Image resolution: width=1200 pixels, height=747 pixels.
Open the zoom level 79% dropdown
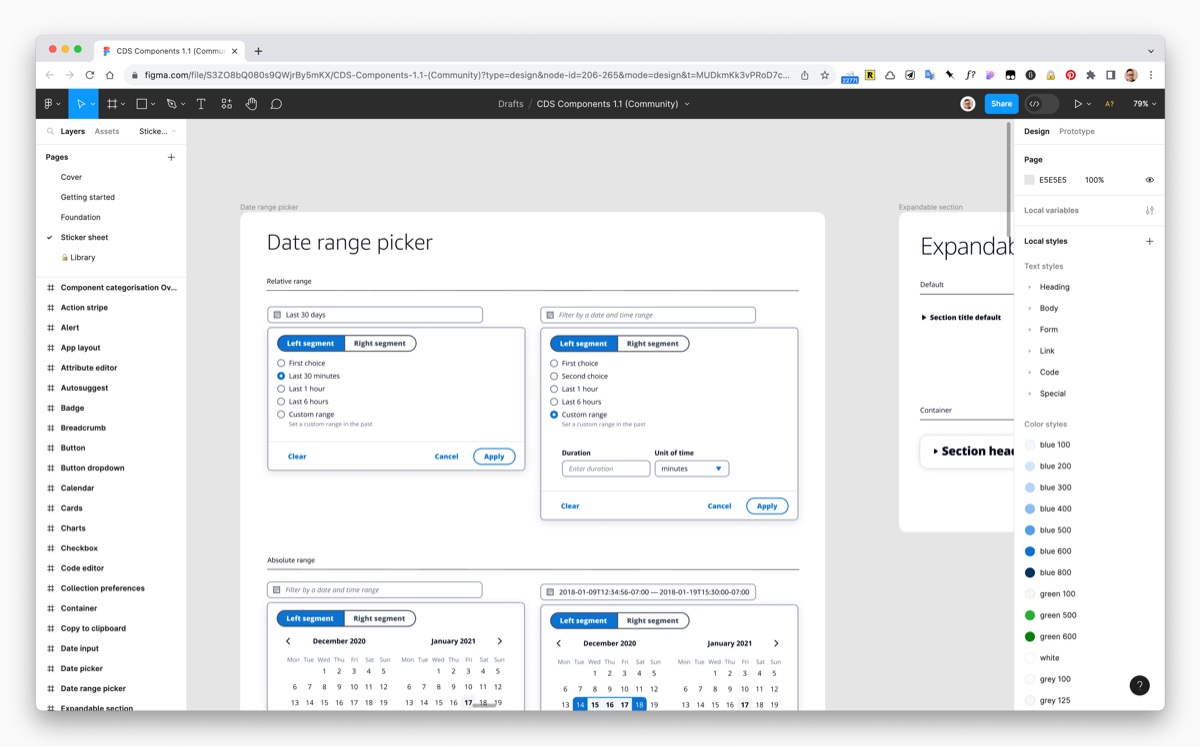1144,104
